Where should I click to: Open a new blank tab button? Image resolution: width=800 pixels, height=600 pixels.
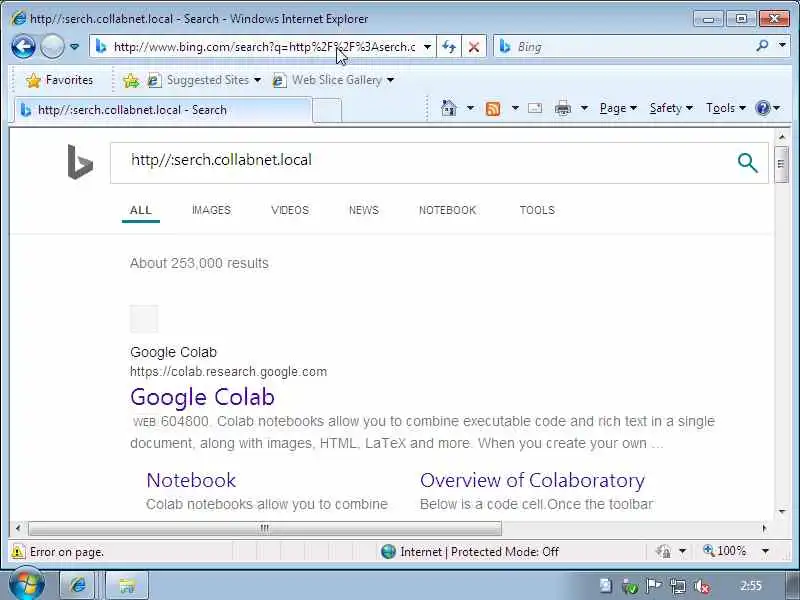[327, 110]
